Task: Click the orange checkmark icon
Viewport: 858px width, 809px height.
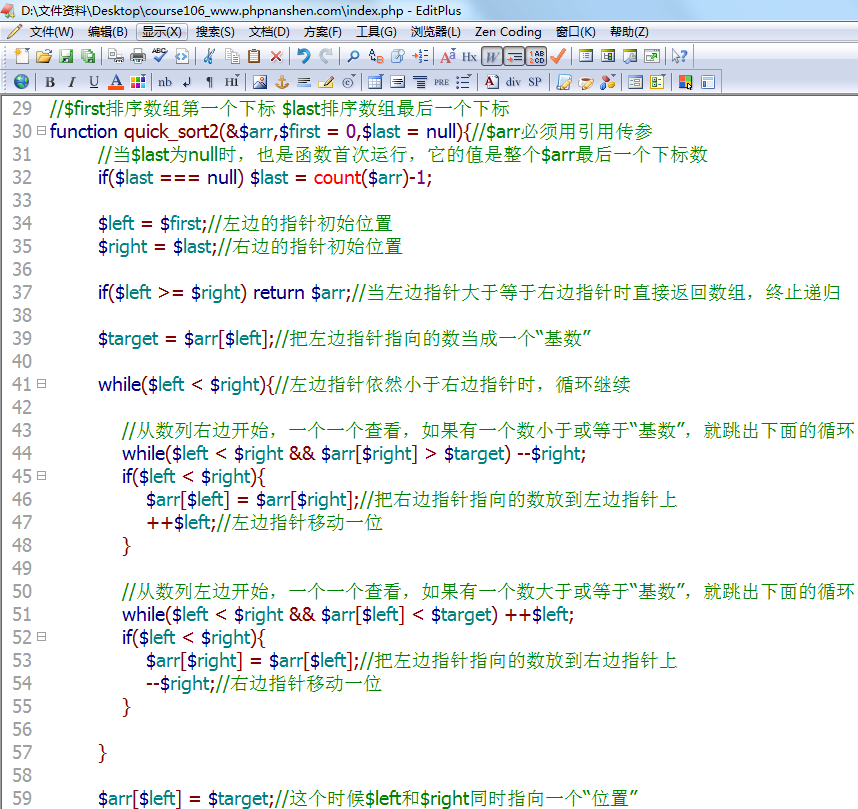Action: point(558,56)
